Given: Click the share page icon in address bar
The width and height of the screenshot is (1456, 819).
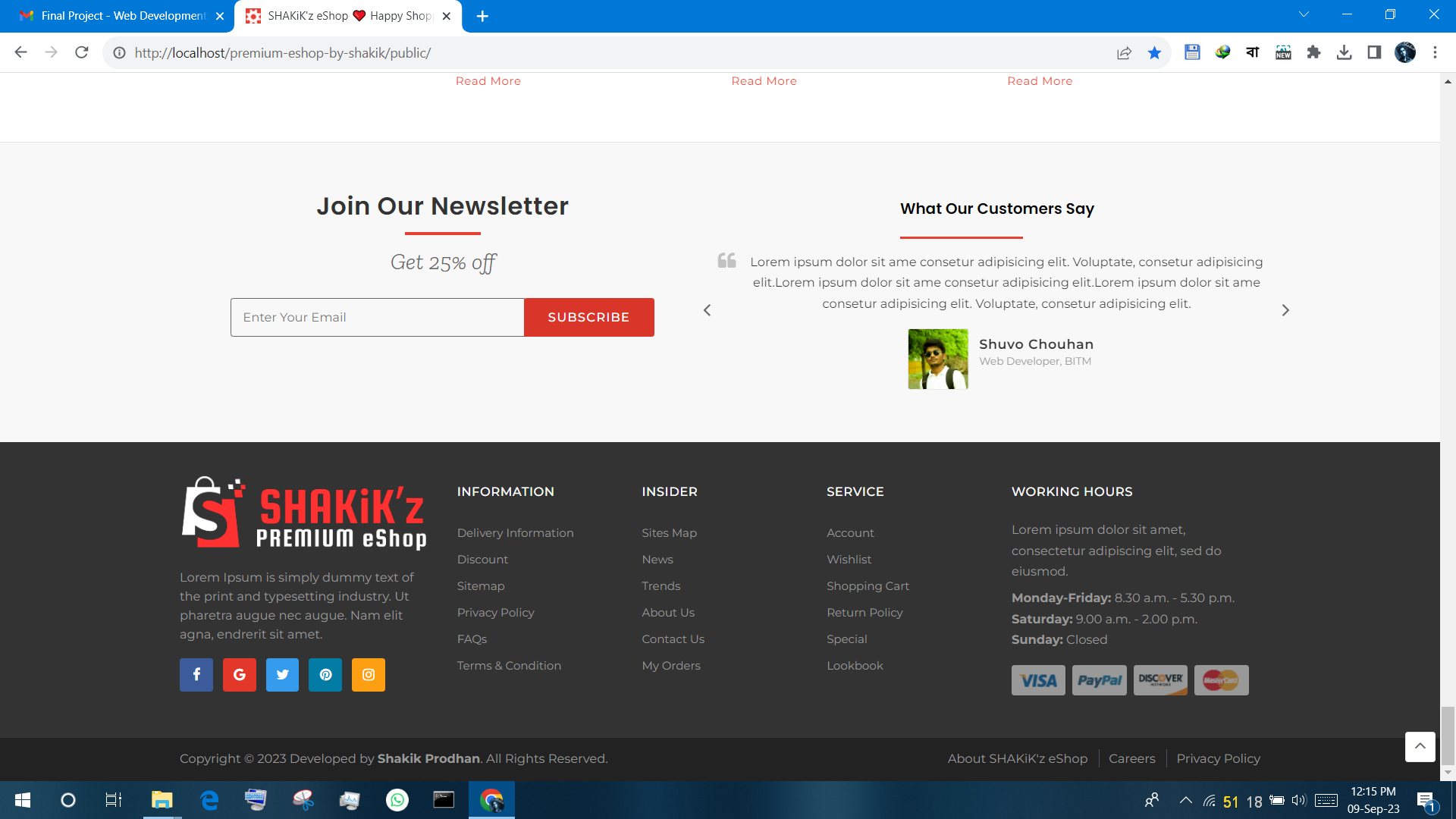Looking at the screenshot, I should [1124, 52].
